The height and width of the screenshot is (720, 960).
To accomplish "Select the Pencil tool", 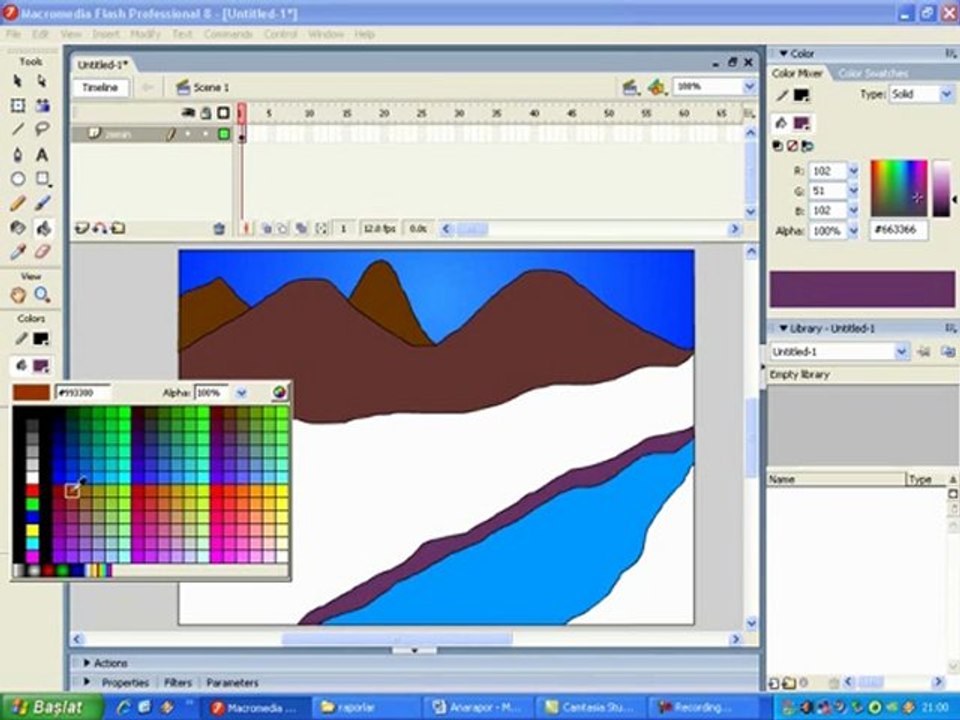I will [x=18, y=203].
